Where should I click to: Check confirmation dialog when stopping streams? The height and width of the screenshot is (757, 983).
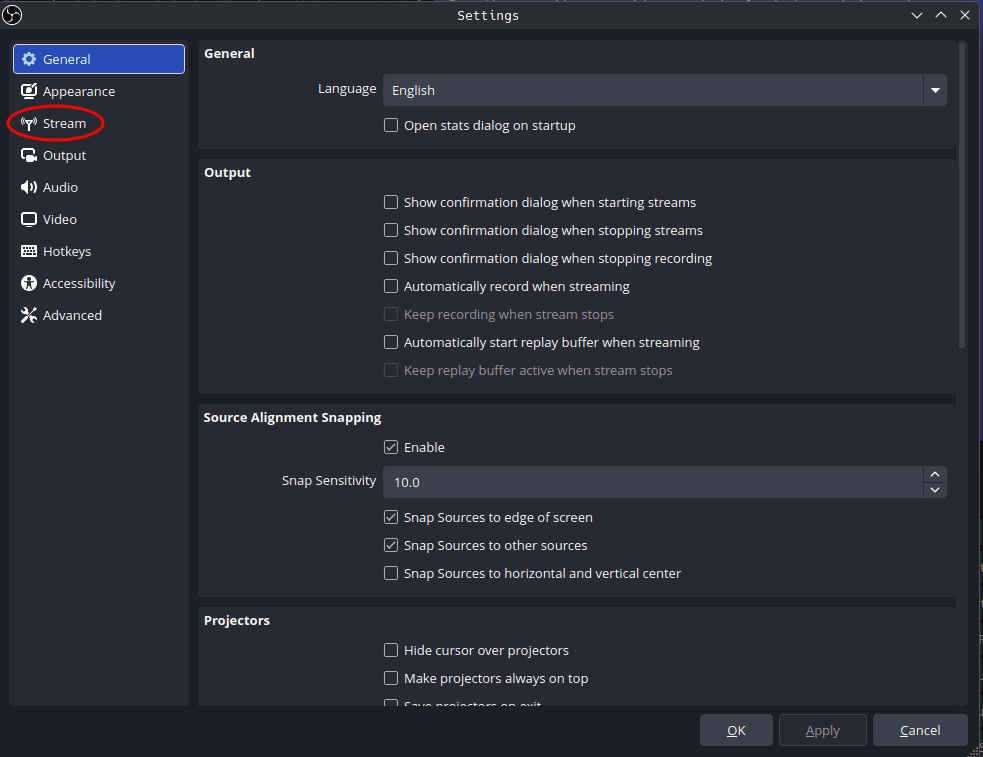pos(391,230)
